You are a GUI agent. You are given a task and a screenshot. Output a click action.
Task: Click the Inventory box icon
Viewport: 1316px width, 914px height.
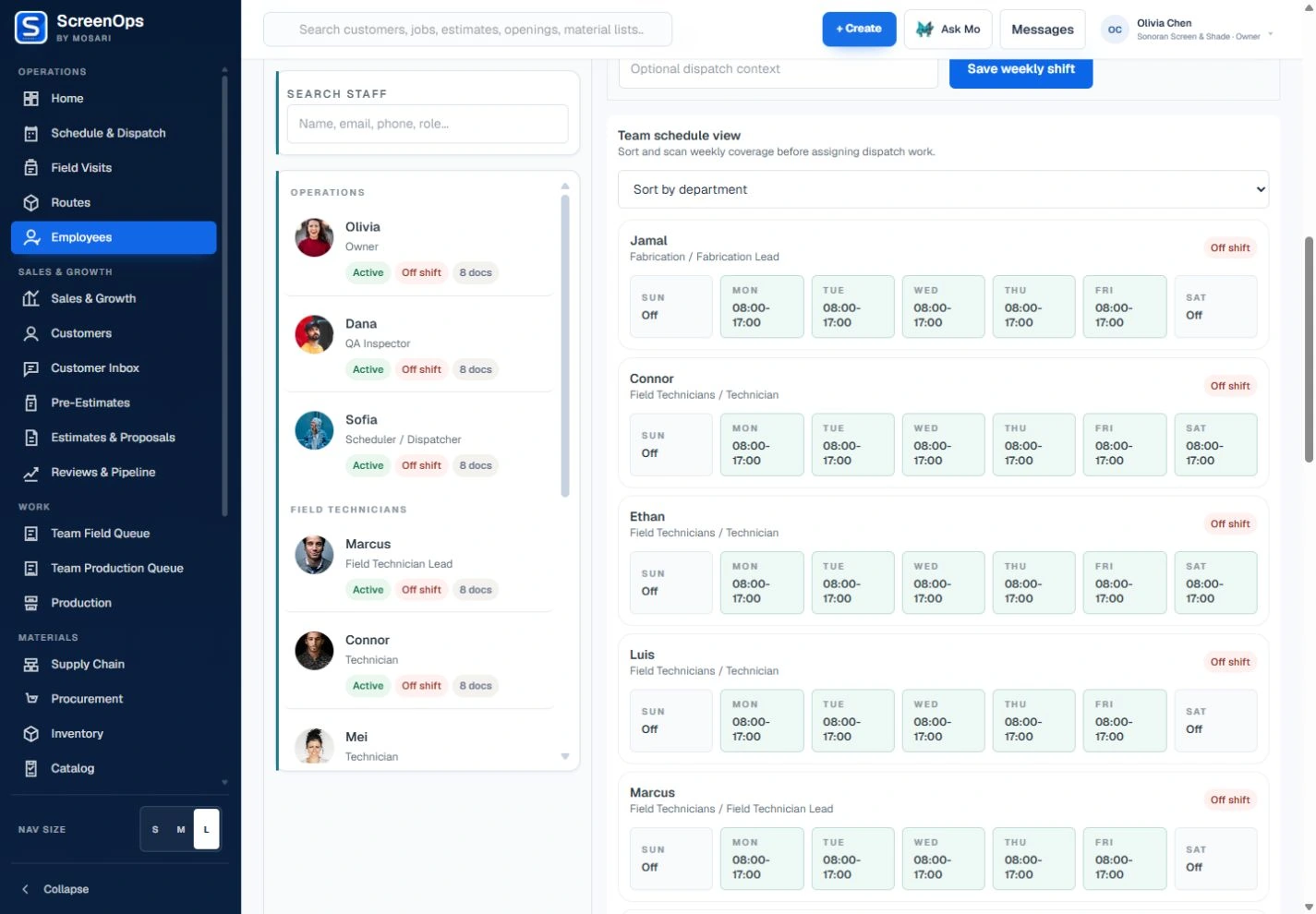31,734
